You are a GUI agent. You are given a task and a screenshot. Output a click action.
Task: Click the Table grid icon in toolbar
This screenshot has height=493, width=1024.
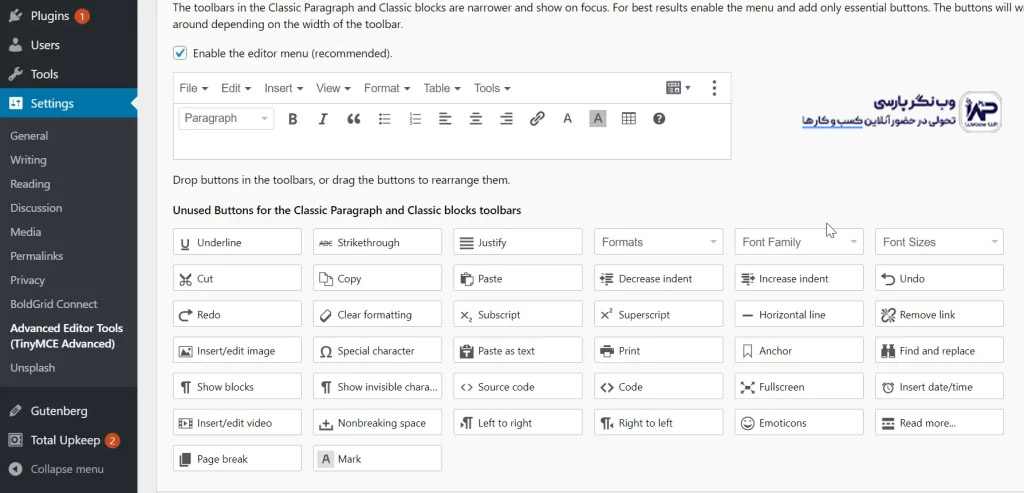(x=628, y=119)
